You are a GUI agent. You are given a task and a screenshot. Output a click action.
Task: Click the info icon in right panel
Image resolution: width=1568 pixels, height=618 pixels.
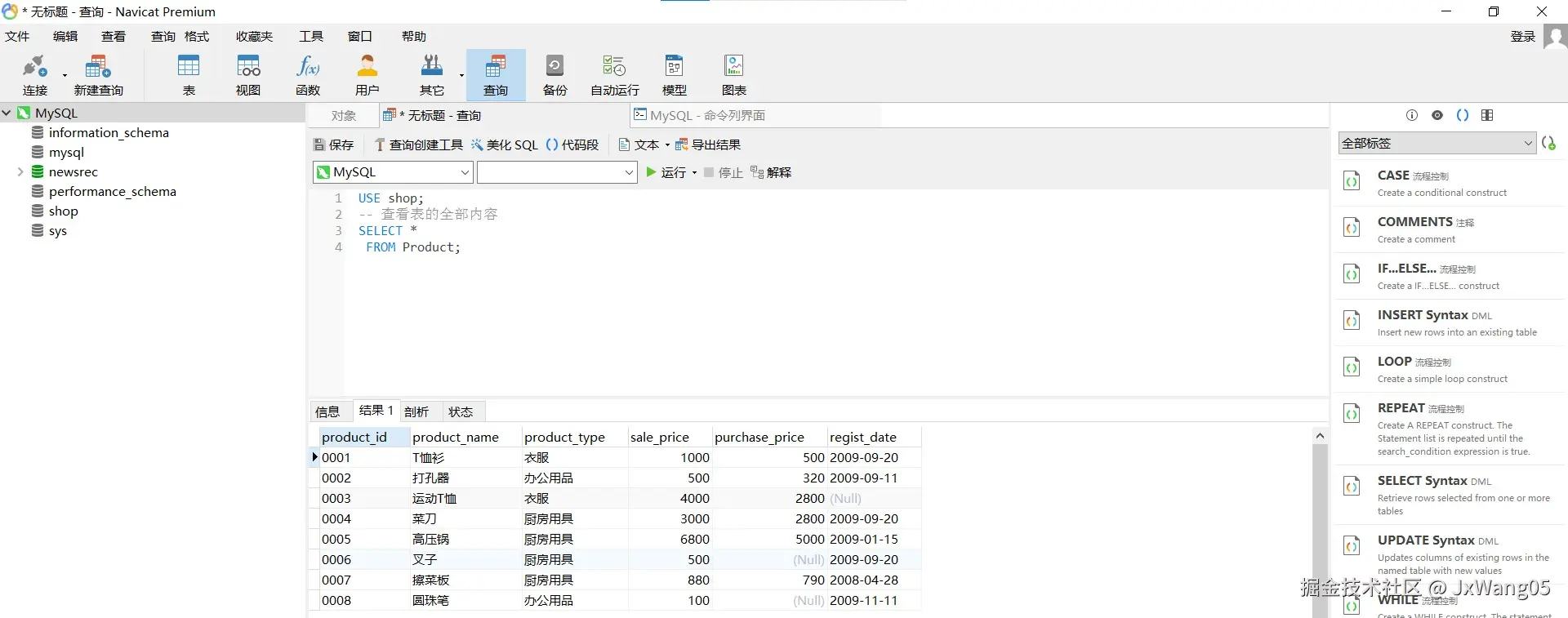click(x=1412, y=115)
